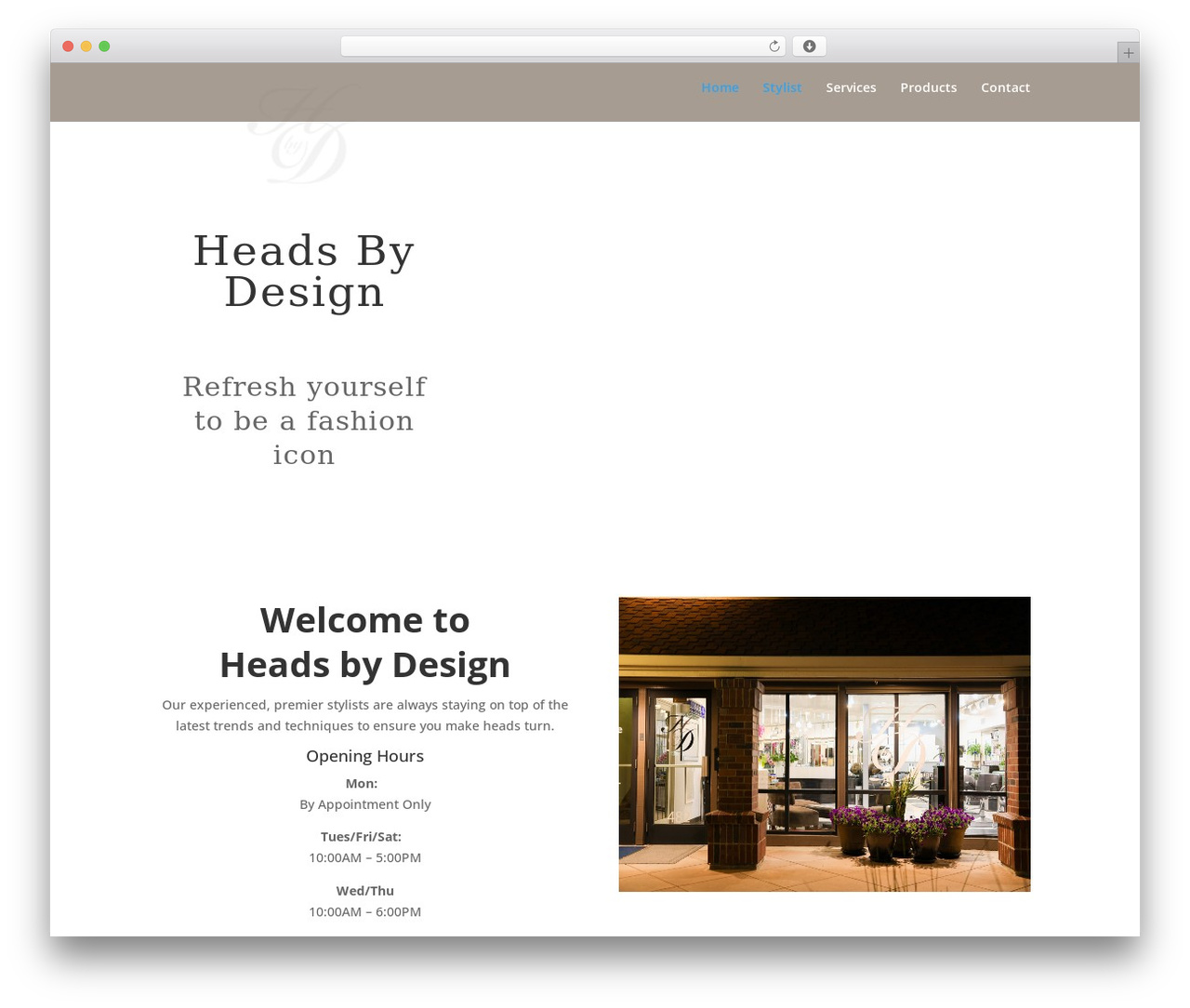Click the 'Heads By Design' title text
The image size is (1190, 1008).
pos(304,271)
